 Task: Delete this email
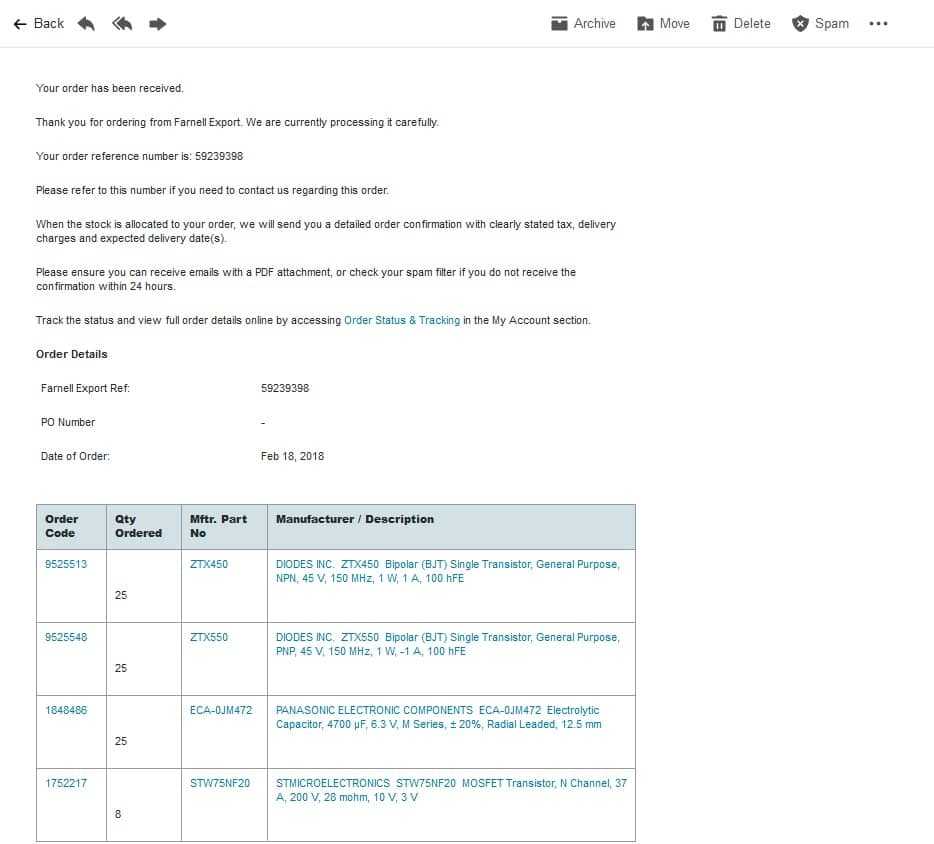coord(742,24)
